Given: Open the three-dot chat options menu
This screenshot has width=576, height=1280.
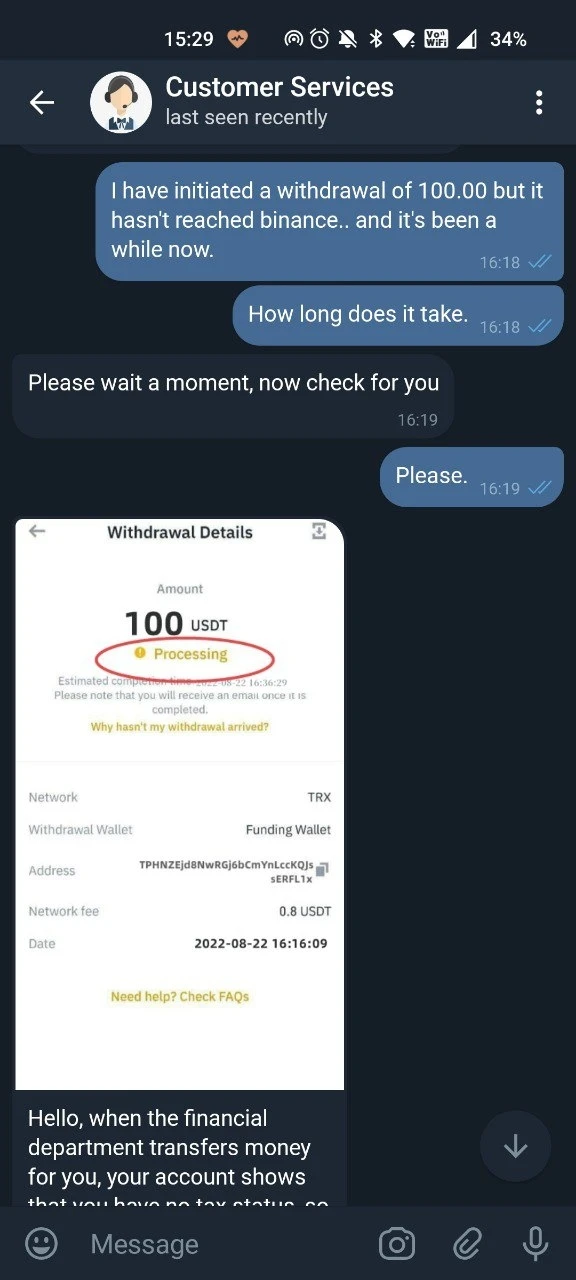Looking at the screenshot, I should click(539, 102).
